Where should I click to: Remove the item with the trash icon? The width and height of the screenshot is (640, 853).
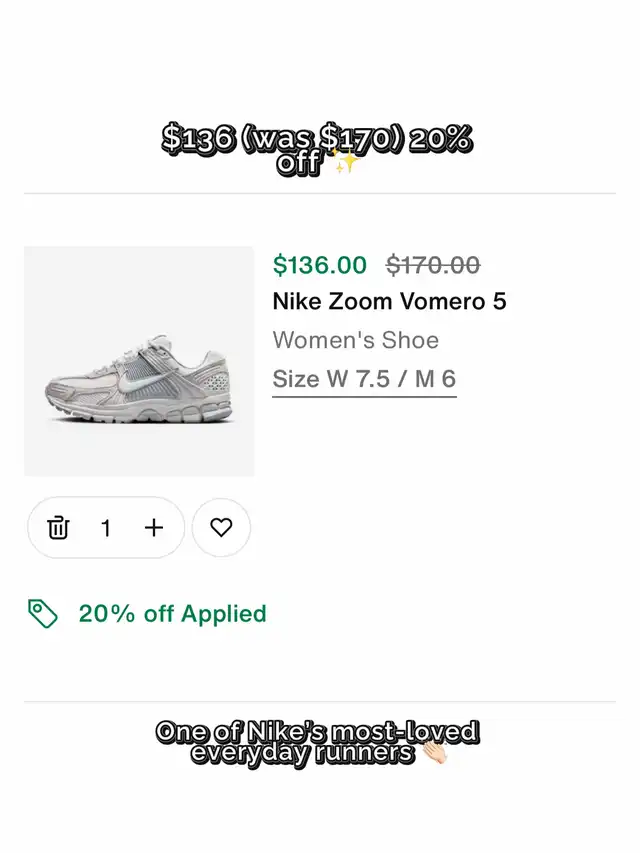59,527
